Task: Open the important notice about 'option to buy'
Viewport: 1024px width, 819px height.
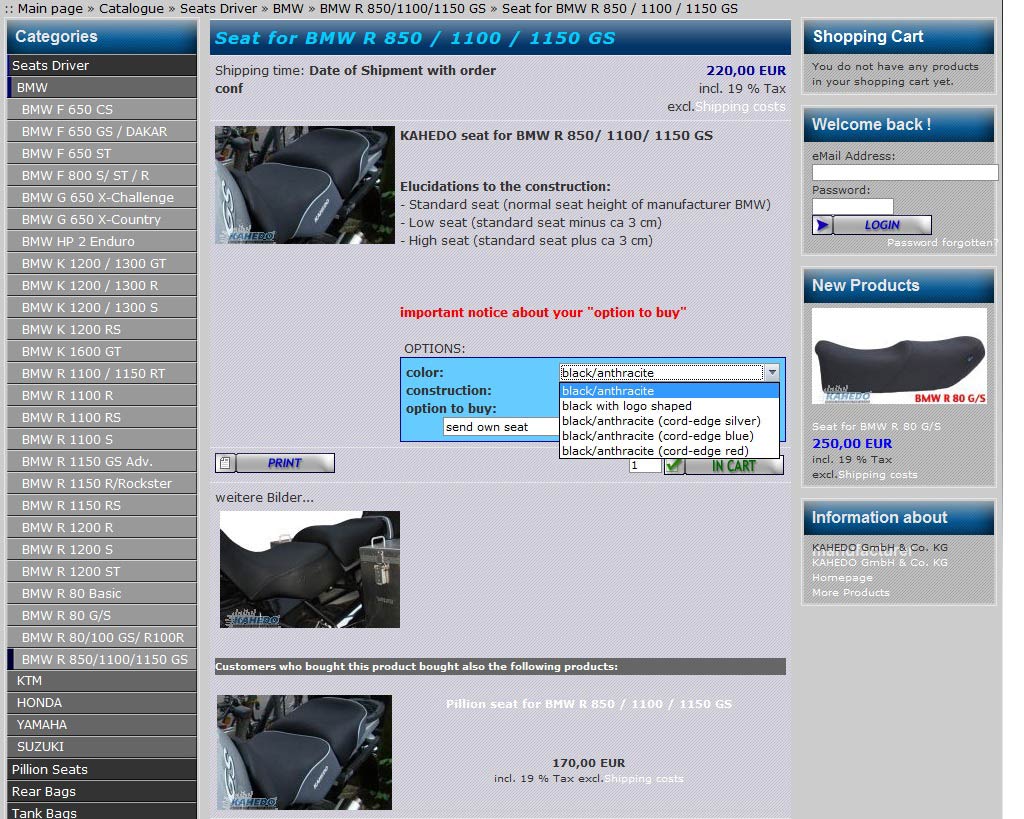Action: (x=543, y=312)
